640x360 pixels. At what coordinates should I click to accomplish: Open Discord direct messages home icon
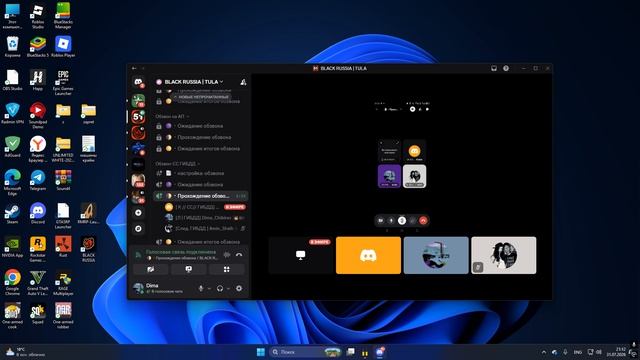(x=138, y=82)
